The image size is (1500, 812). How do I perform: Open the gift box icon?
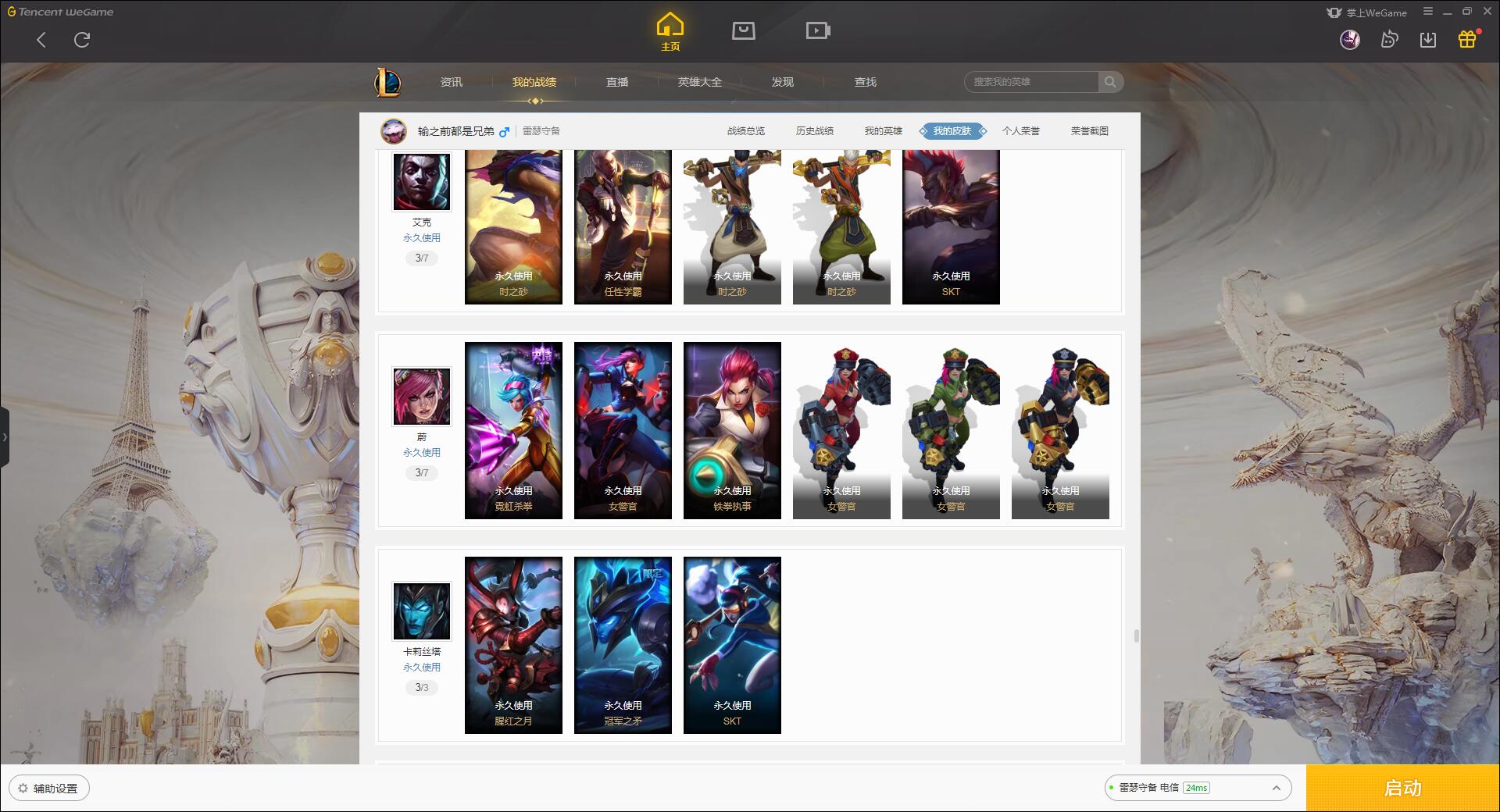[x=1467, y=39]
